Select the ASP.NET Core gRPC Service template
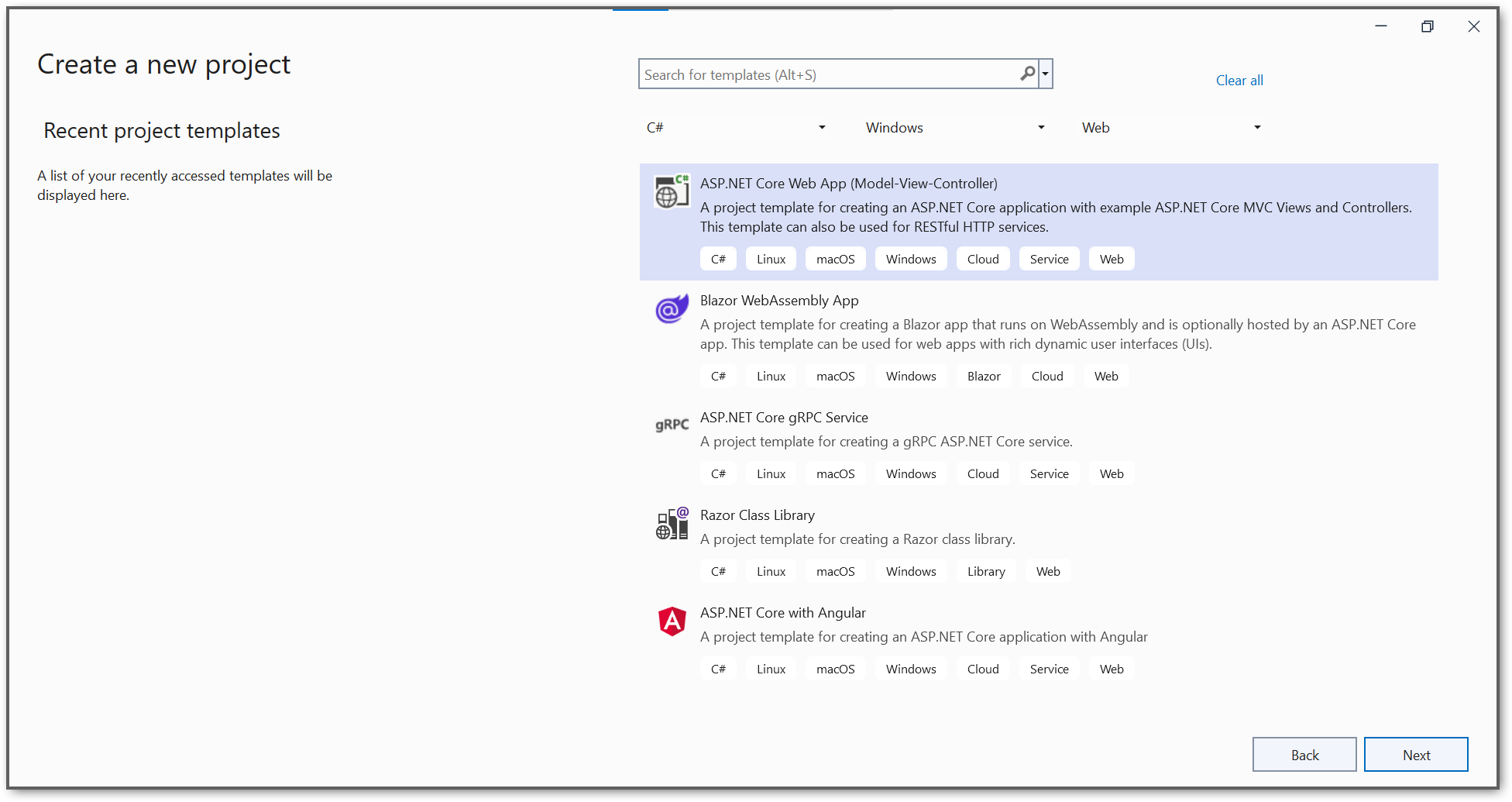Screen dimensions: 1512x802 (784, 418)
